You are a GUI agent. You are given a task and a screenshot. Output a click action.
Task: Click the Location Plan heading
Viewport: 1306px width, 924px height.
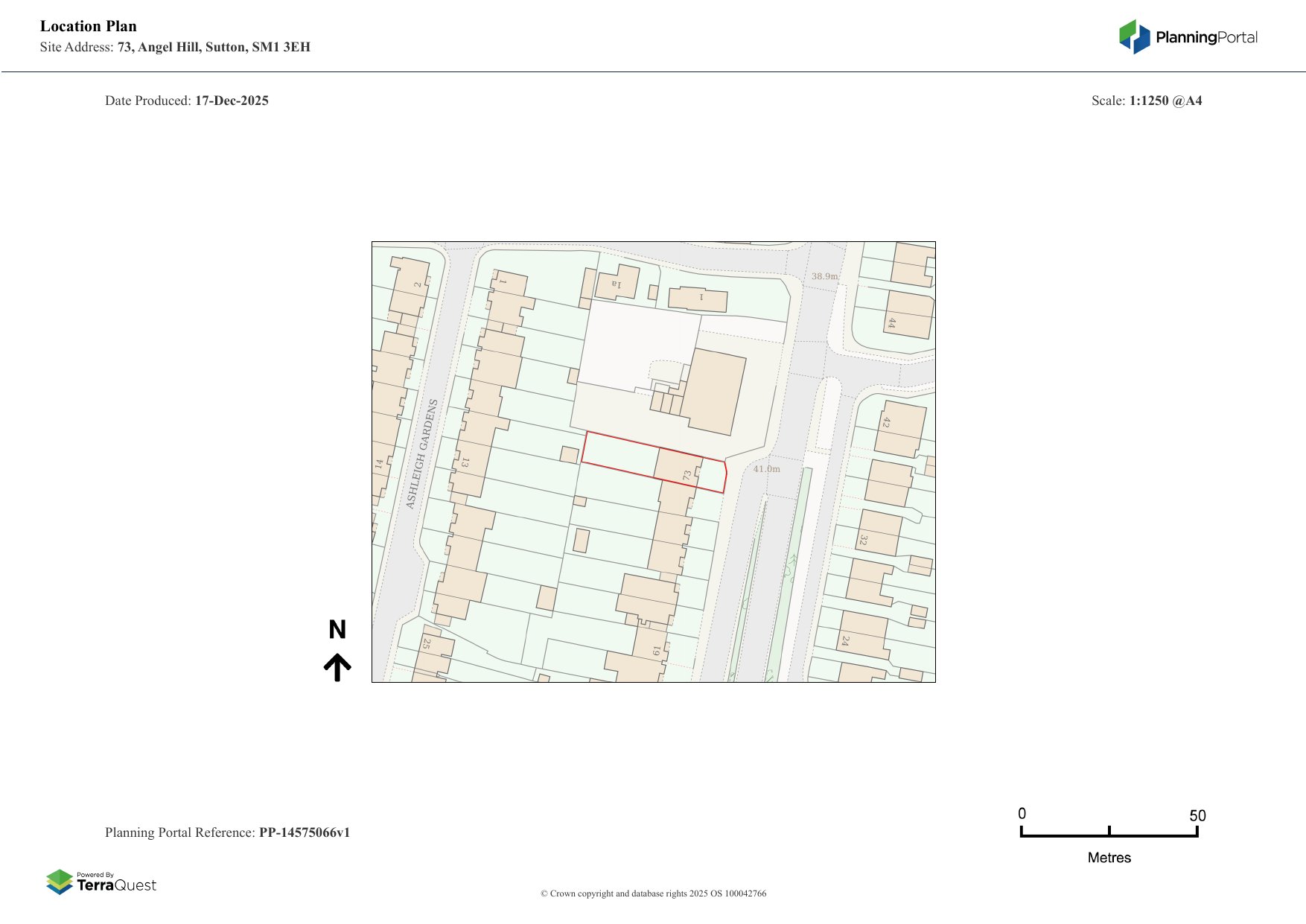point(89,26)
